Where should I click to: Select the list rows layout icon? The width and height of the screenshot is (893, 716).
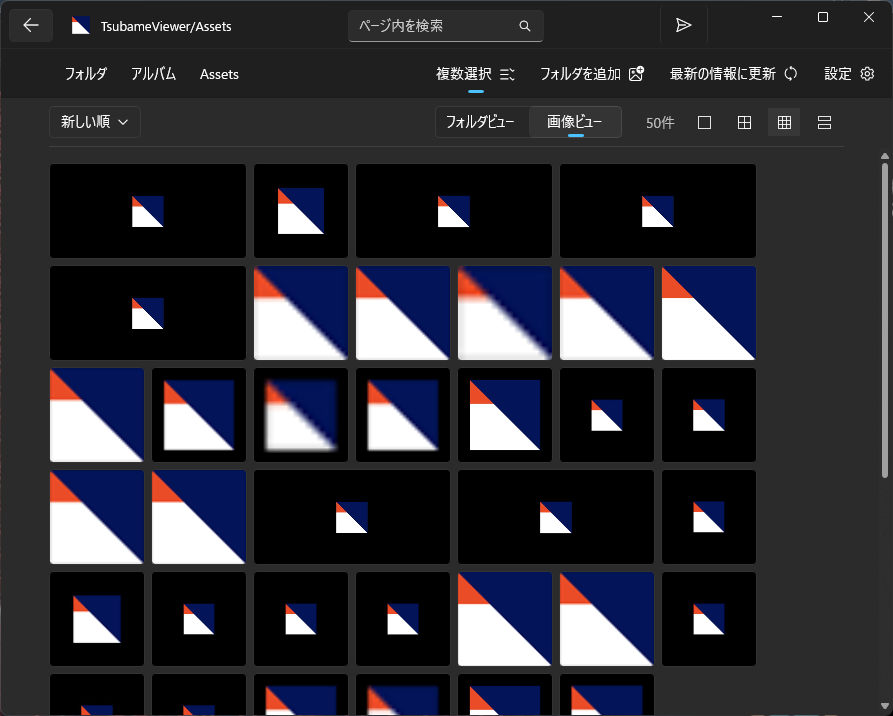(824, 122)
